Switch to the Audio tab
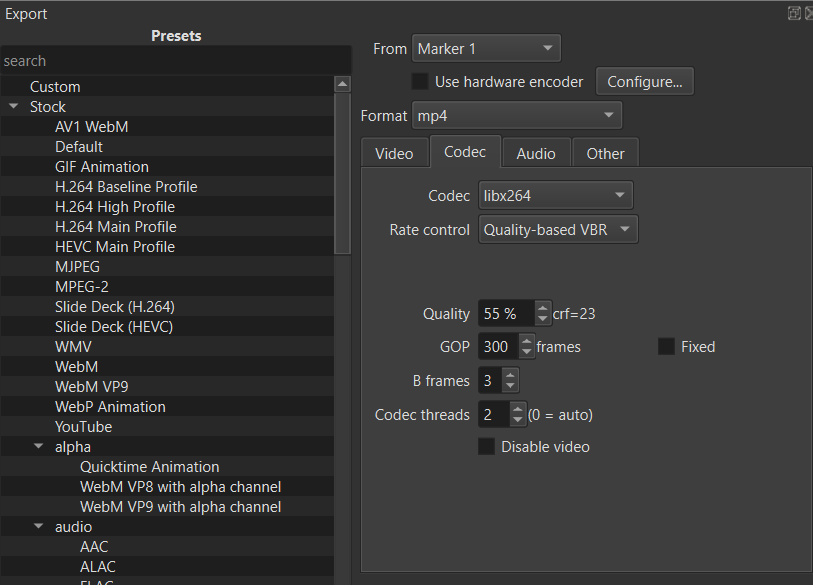 [x=536, y=153]
